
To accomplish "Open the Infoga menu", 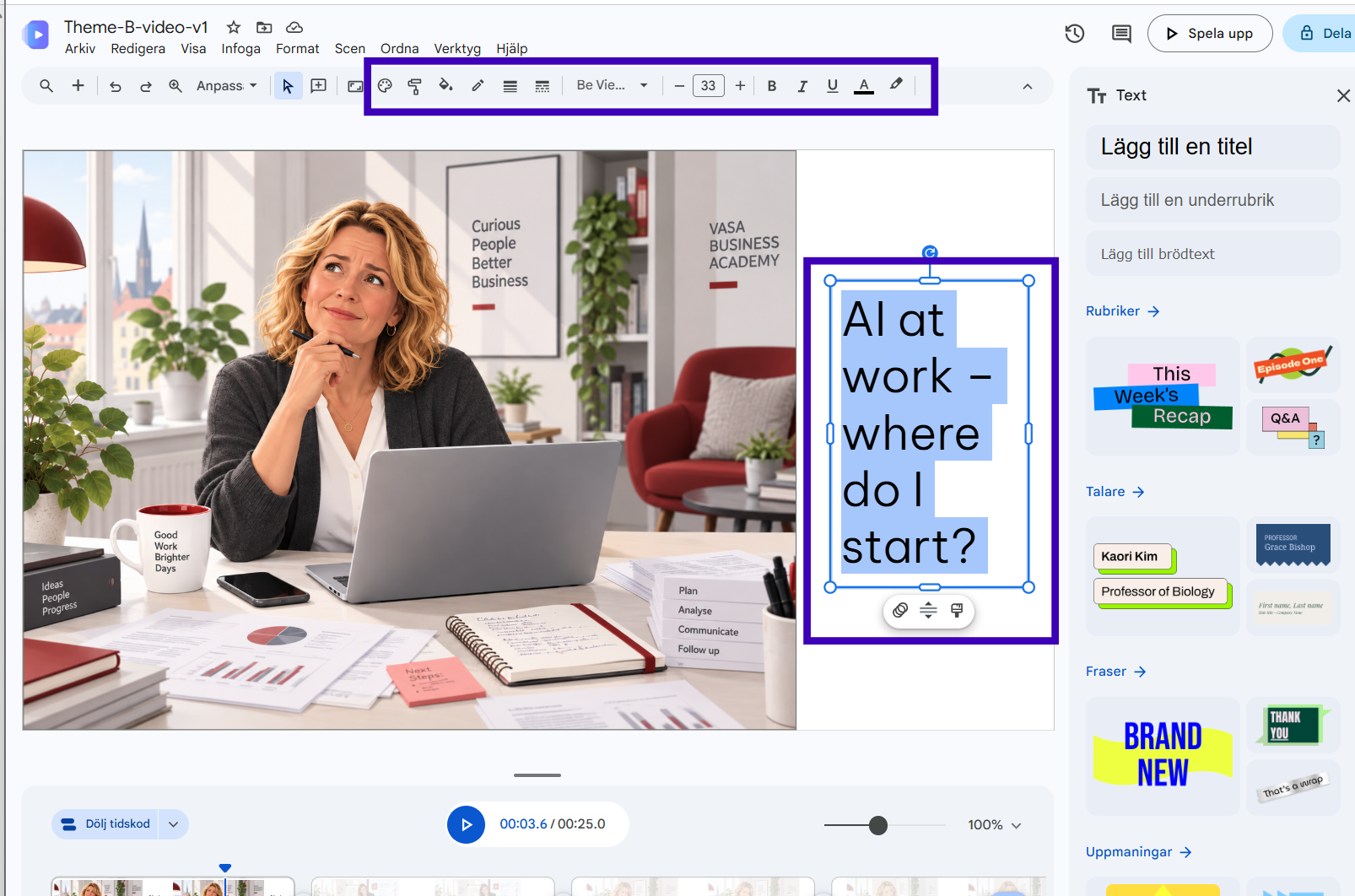I will pos(241,49).
